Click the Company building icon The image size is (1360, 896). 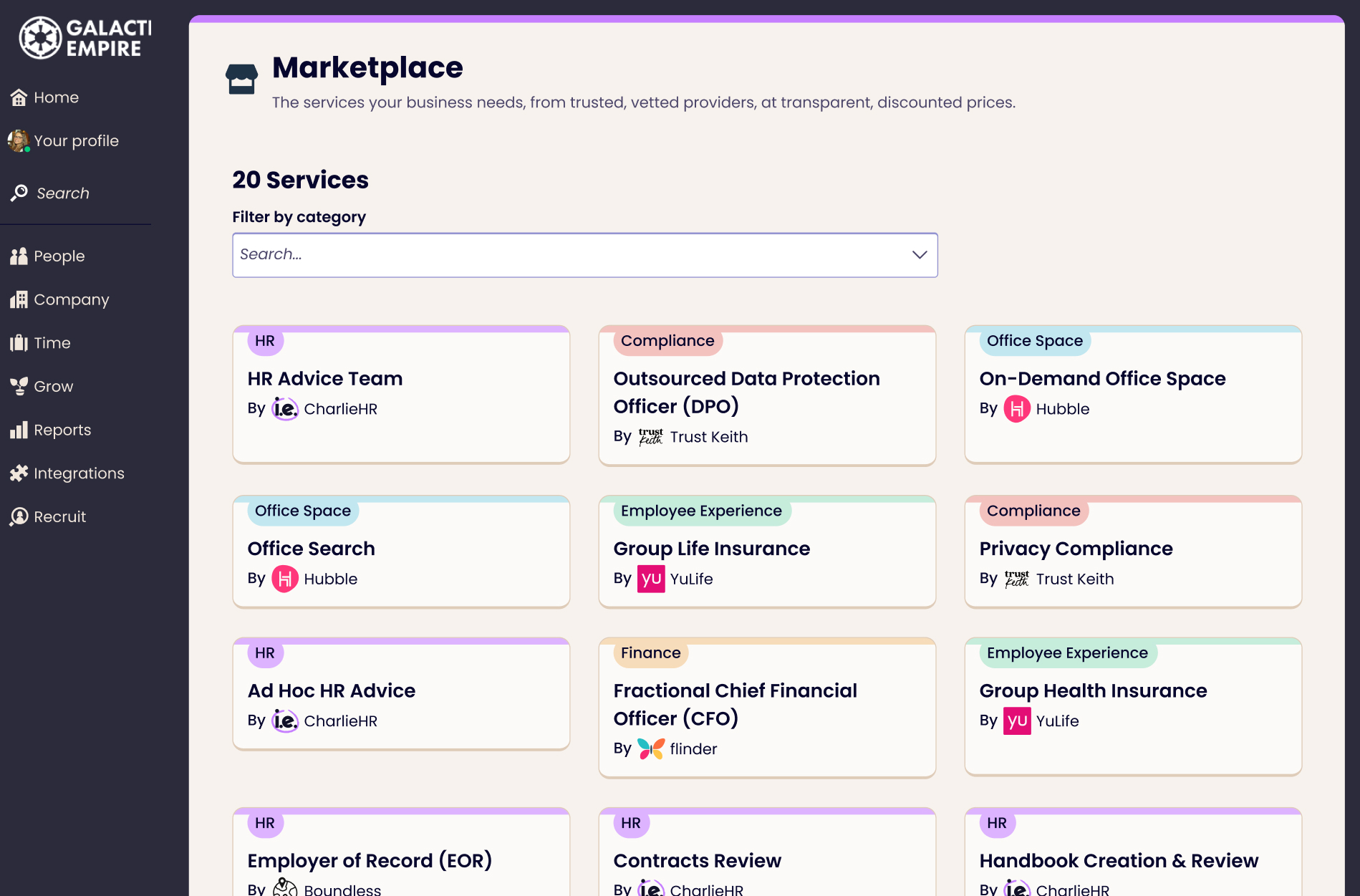point(19,299)
